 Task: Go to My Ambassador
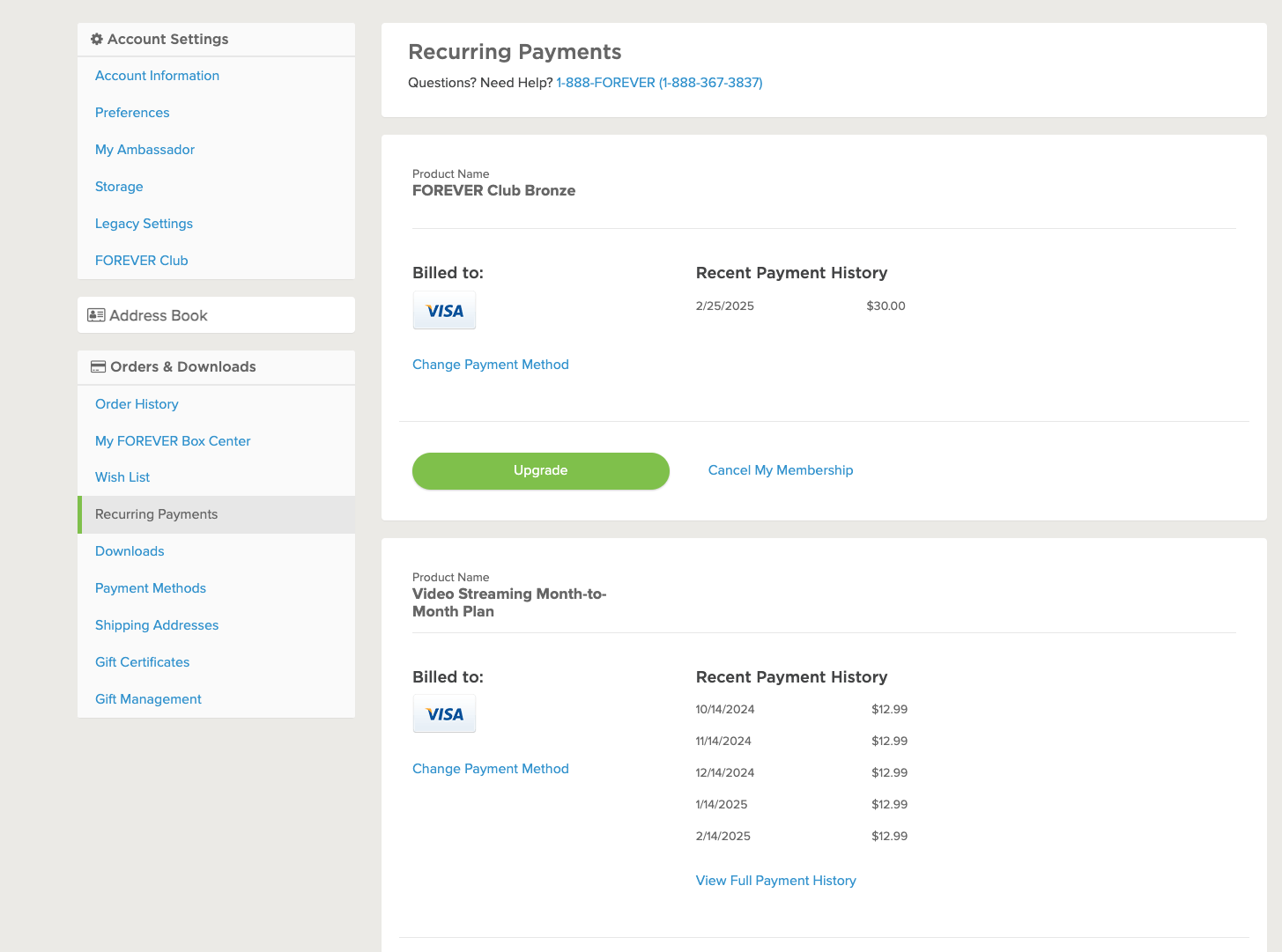pos(145,150)
